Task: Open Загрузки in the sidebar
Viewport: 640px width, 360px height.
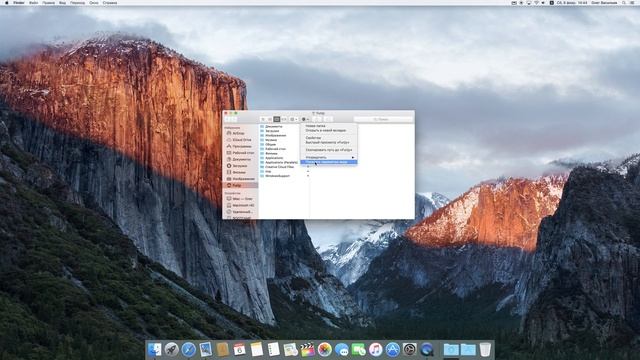Action: click(x=240, y=166)
